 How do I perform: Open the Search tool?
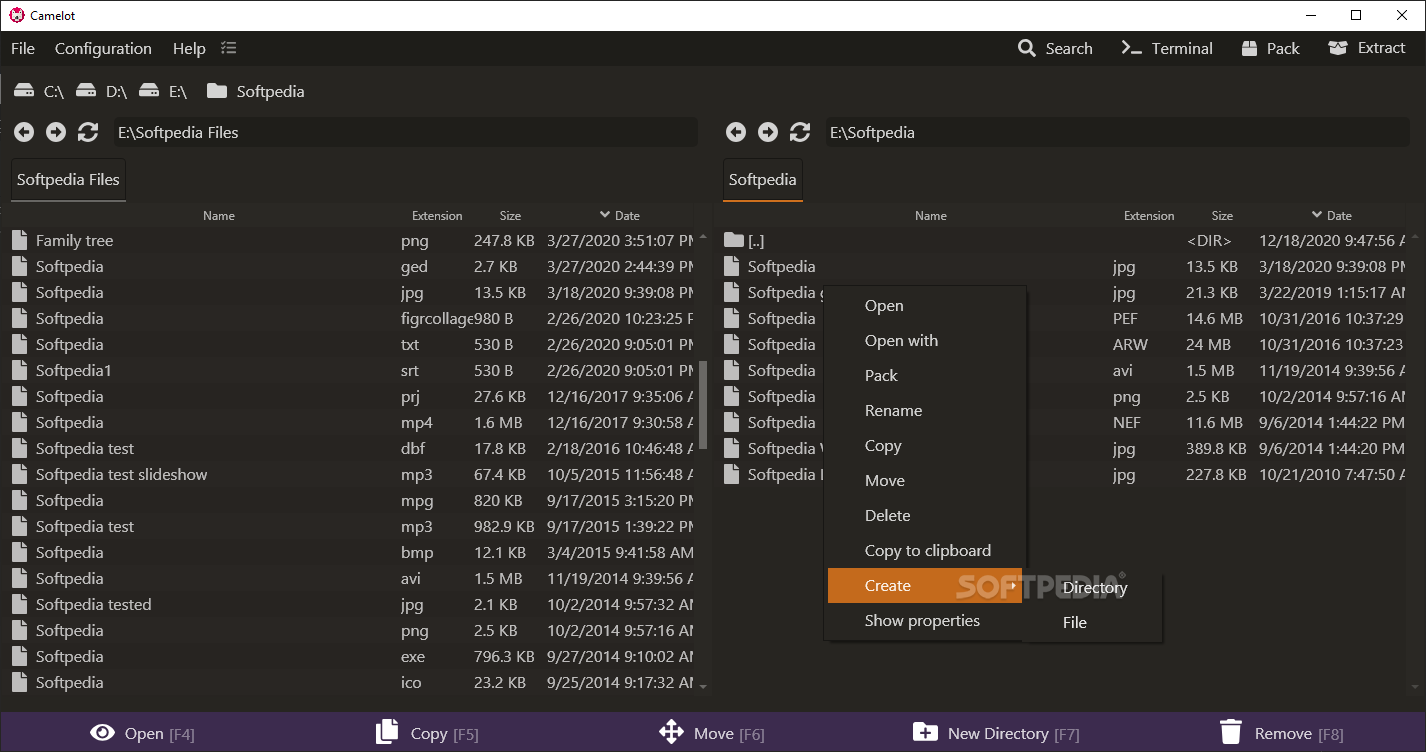[x=1055, y=48]
